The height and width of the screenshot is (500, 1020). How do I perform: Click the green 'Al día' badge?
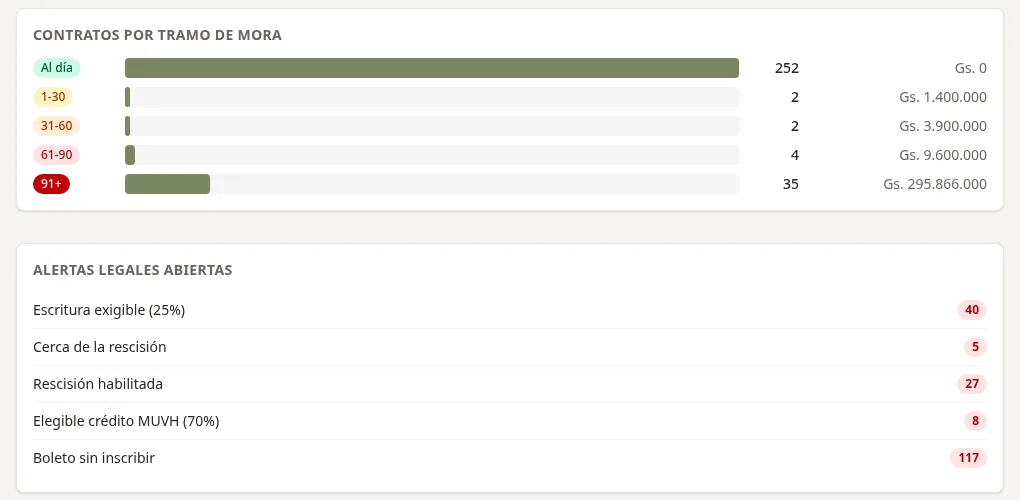57,68
